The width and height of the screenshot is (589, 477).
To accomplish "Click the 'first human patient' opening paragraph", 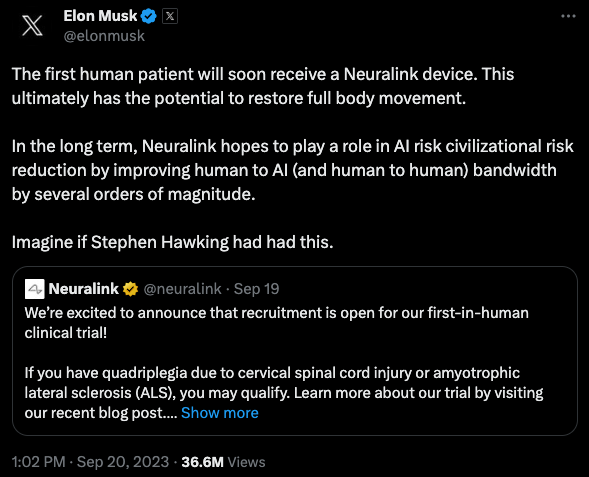I will (263, 86).
